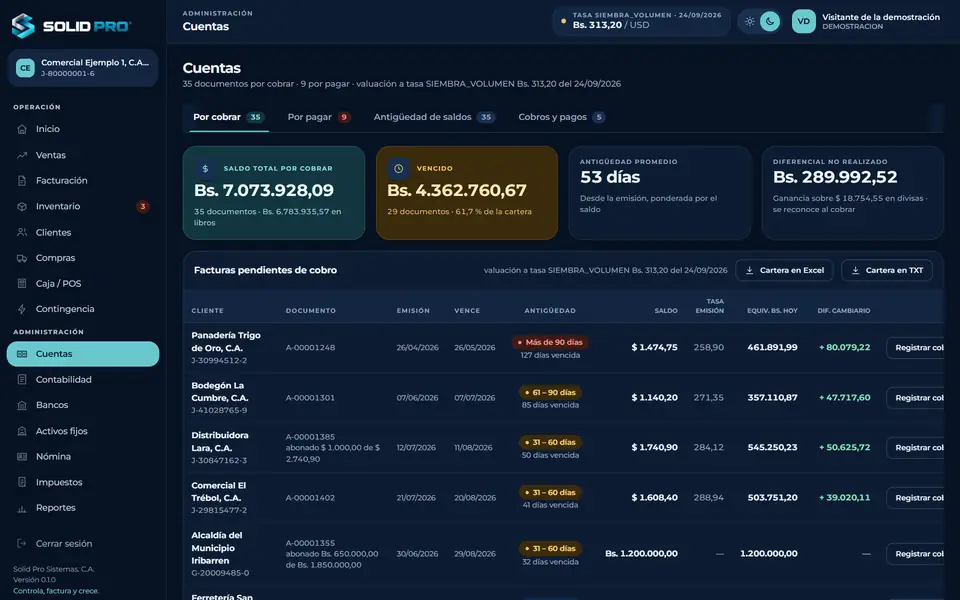Image resolution: width=960 pixels, height=600 pixels.
Task: Go to Ventas in the sidebar
Action: click(83, 156)
